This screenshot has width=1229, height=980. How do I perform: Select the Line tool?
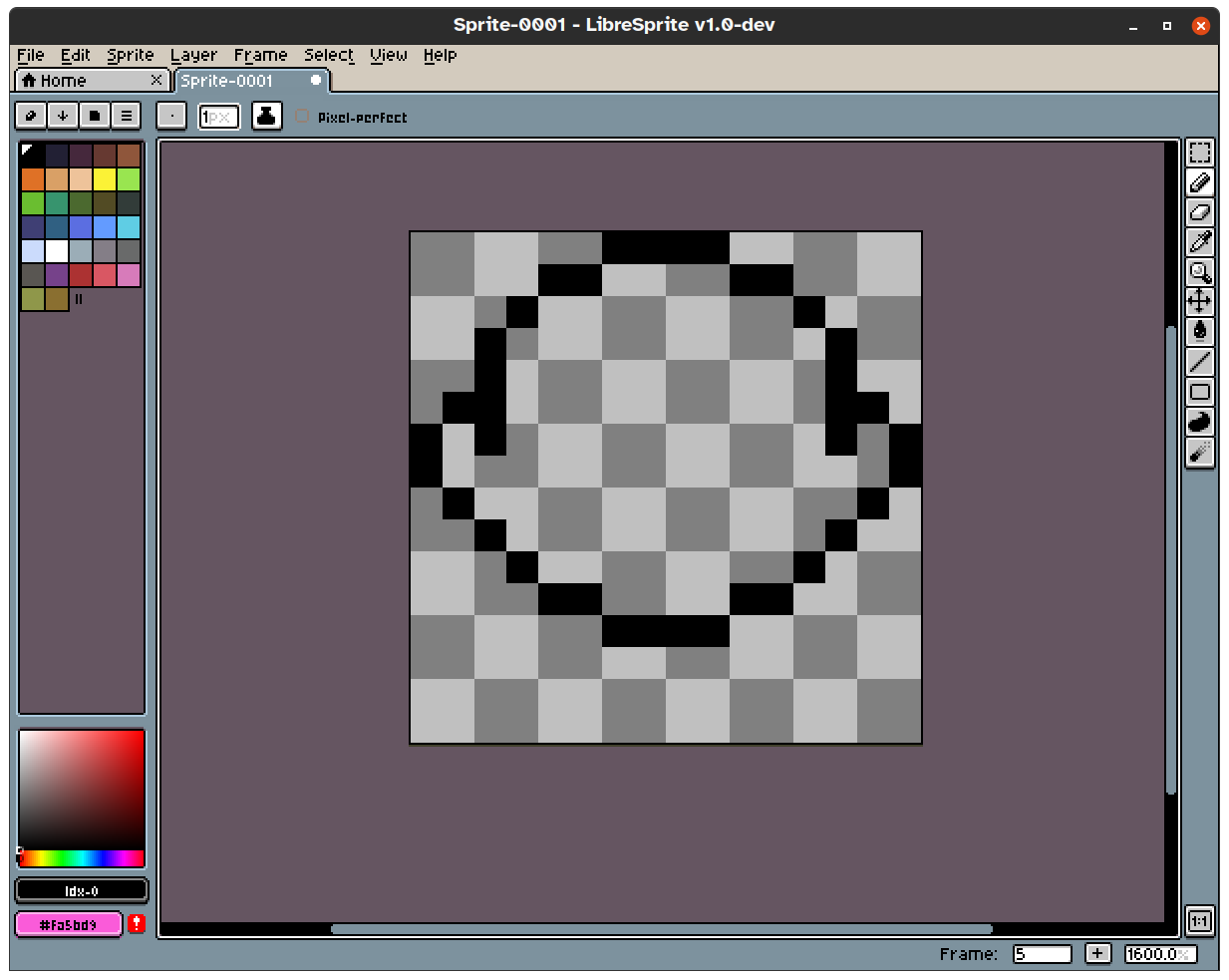tap(1200, 361)
